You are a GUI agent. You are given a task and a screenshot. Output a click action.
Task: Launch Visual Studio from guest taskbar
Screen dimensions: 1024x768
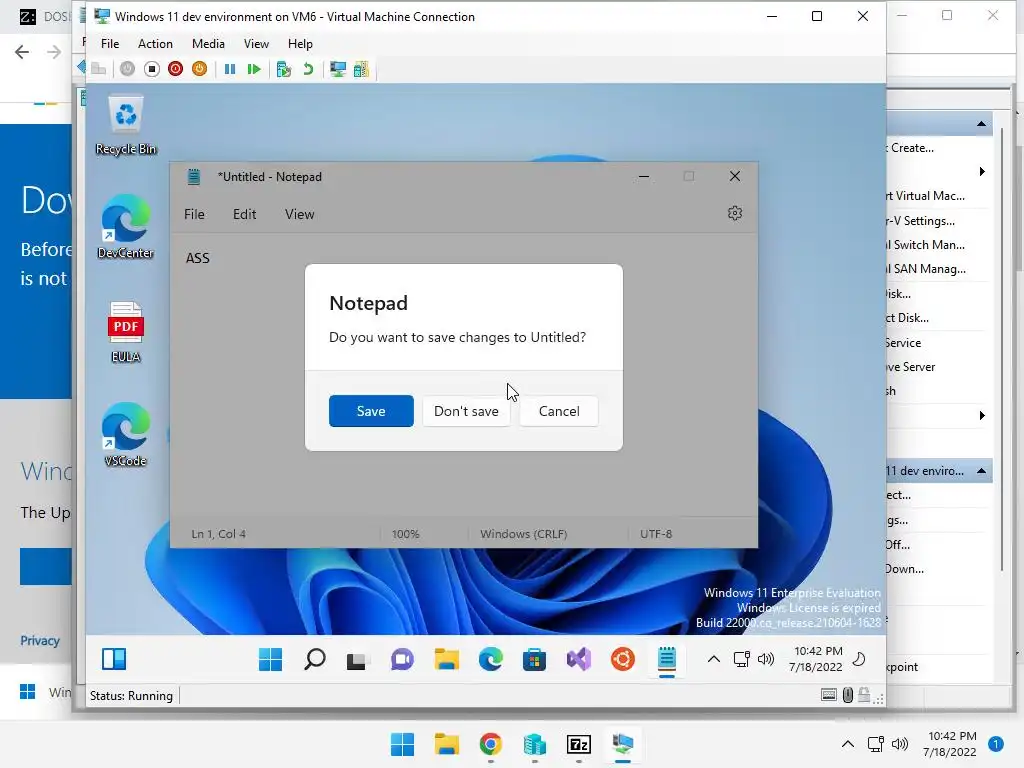pos(579,660)
